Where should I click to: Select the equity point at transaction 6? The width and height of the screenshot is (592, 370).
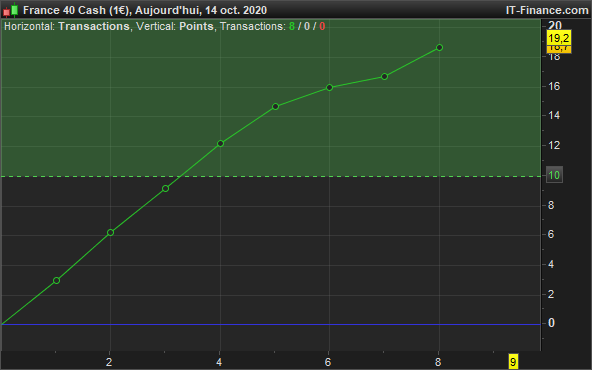tap(329, 88)
